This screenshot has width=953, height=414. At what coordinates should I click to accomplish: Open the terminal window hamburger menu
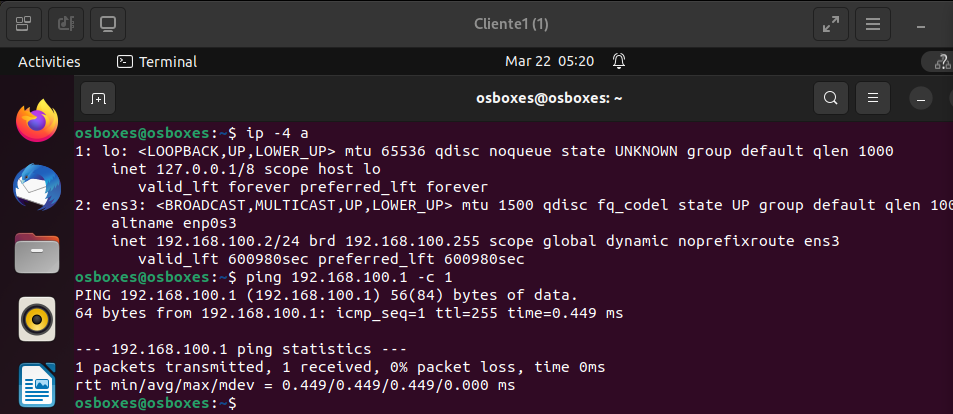[x=873, y=98]
